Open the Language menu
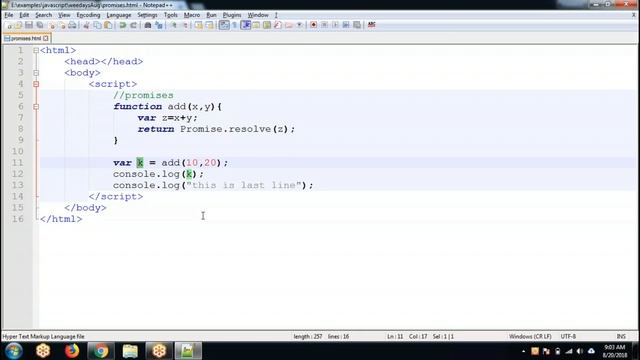Screen dimensions: 640x360 (119, 15)
